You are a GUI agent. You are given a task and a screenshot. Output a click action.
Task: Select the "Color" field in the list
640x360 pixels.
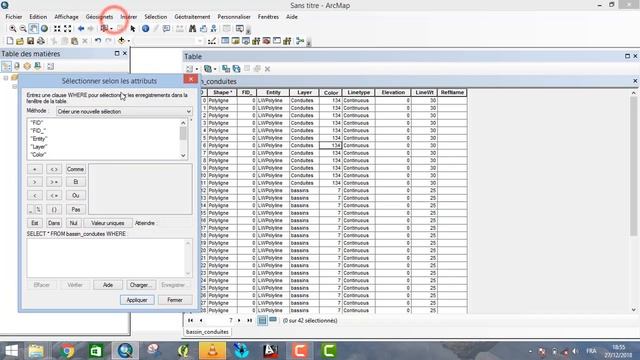[38, 155]
